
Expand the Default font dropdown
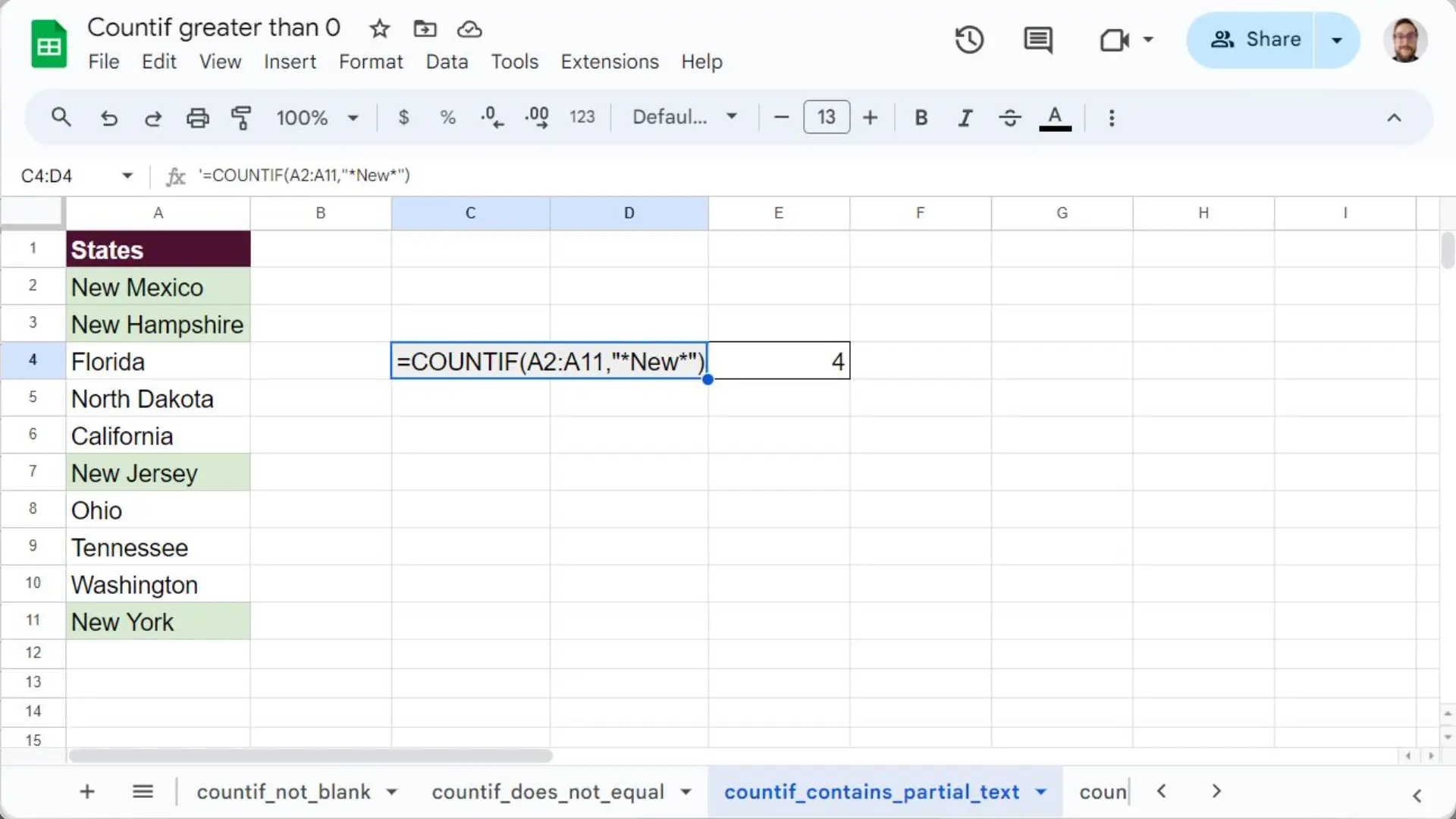pos(684,118)
